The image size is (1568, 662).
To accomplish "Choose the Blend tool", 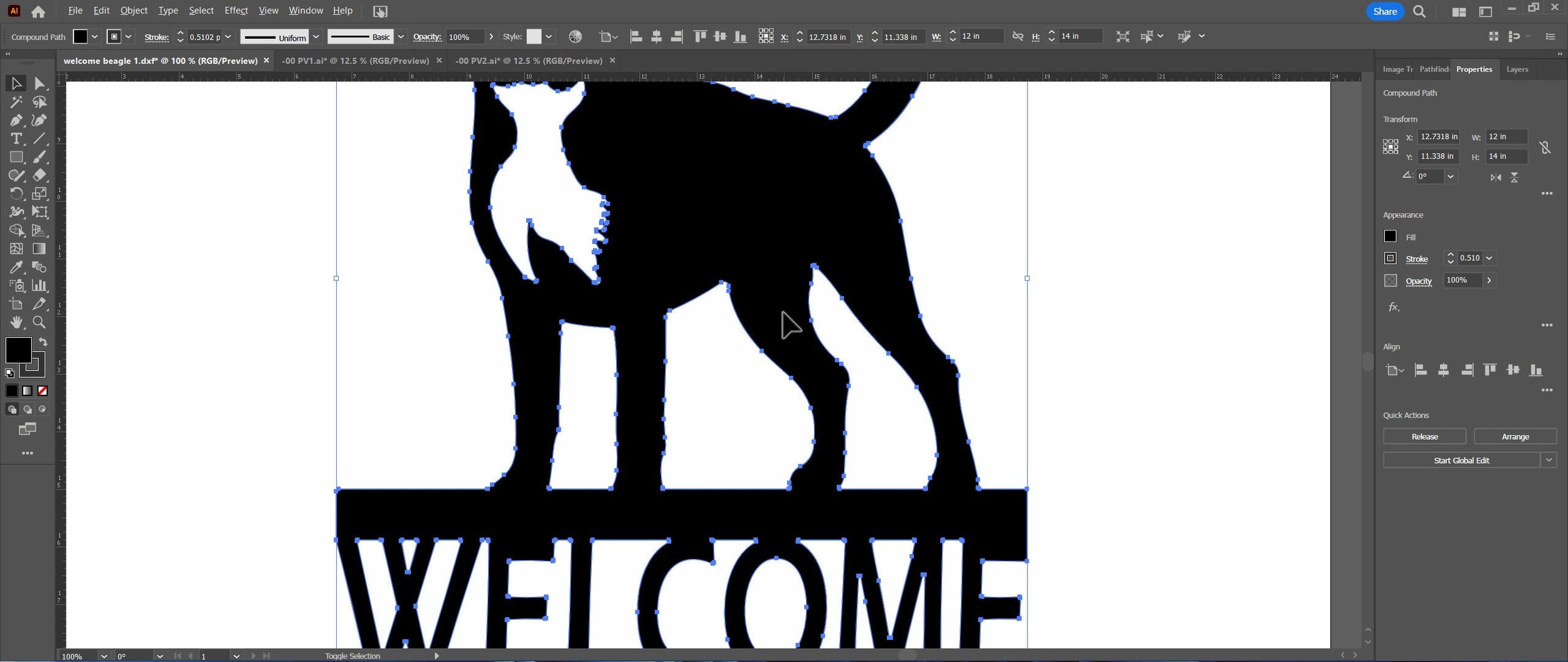I will [40, 267].
